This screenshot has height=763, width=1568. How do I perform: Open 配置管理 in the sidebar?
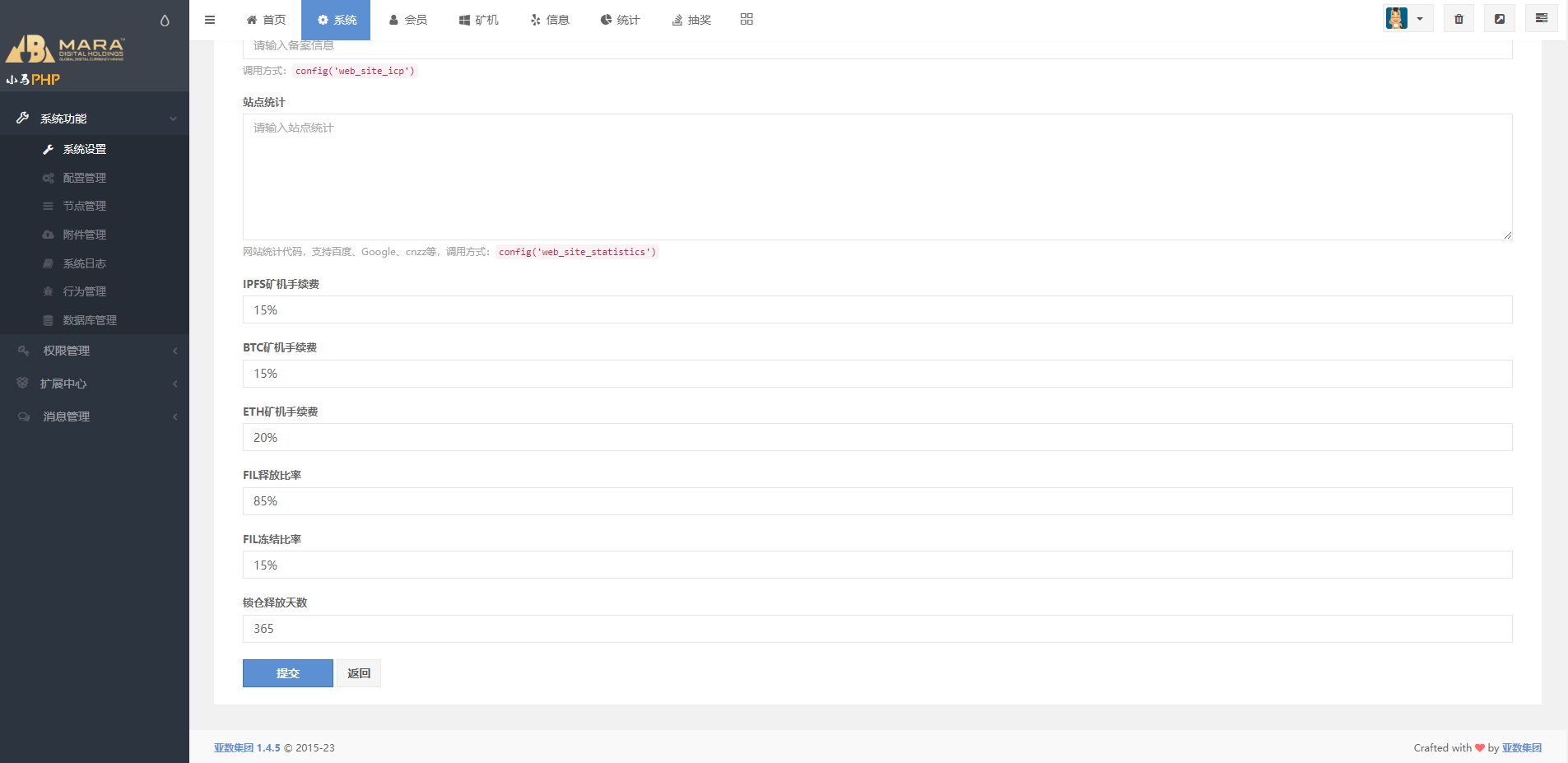point(84,178)
